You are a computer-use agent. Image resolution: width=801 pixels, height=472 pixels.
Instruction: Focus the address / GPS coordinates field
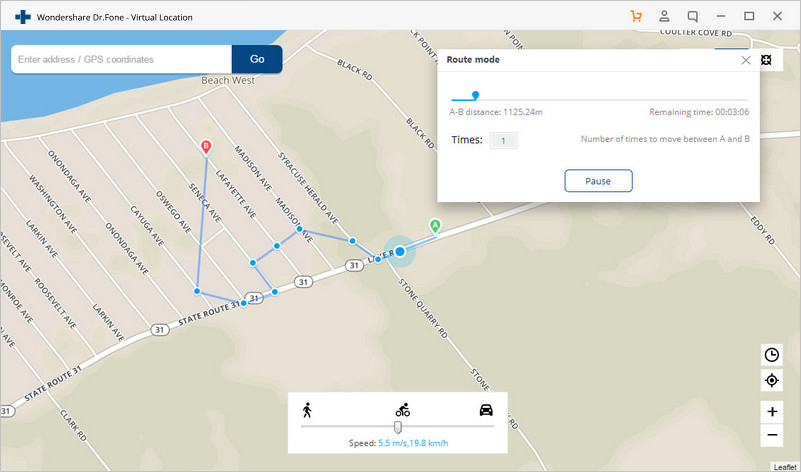(122, 59)
